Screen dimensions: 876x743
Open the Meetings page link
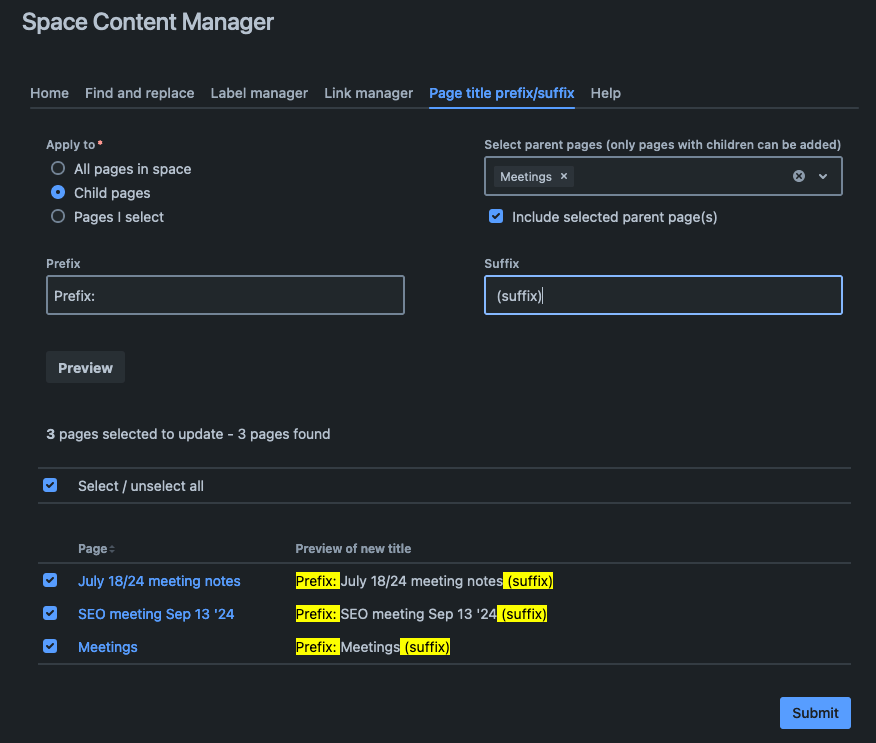[108, 647]
